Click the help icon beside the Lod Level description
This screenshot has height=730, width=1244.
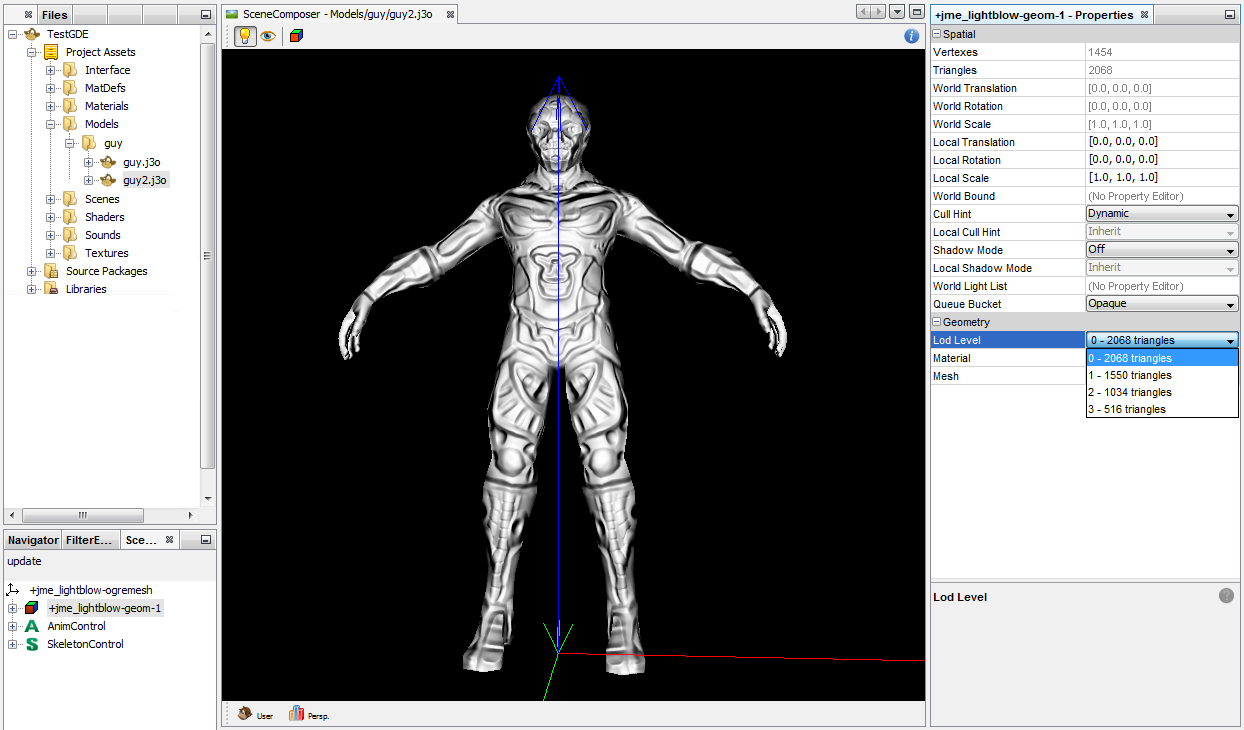click(x=1226, y=595)
